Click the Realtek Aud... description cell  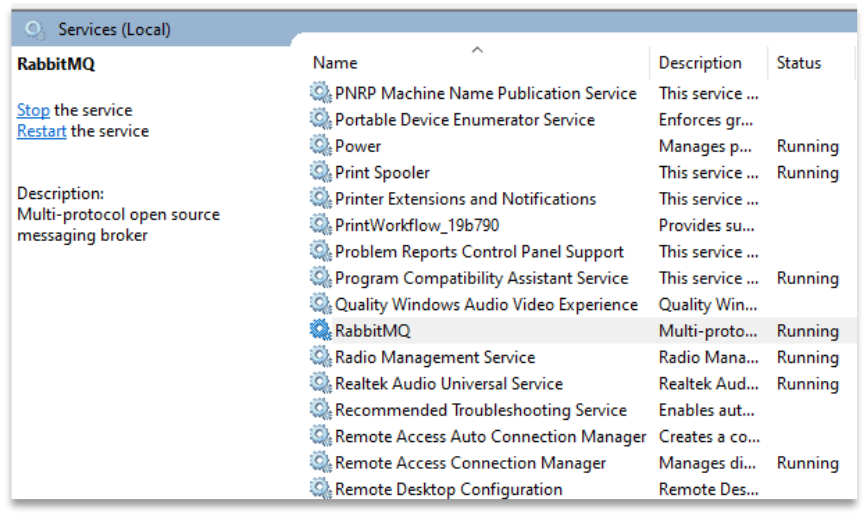coord(709,384)
